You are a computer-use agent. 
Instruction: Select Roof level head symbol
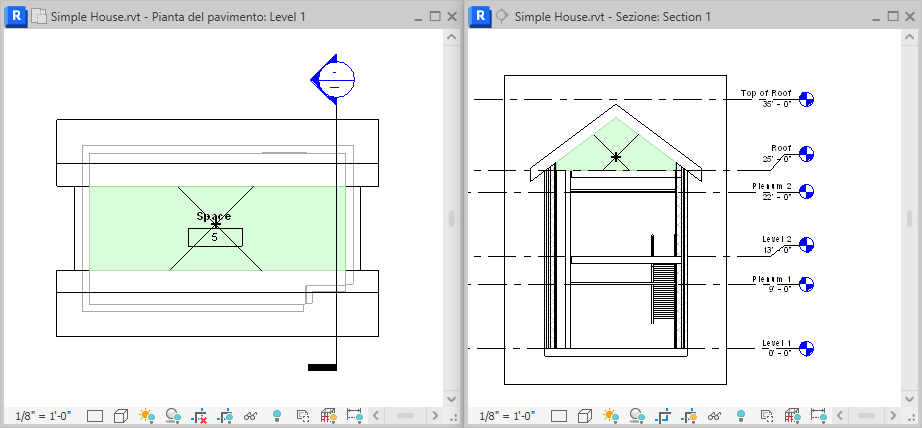point(806,154)
